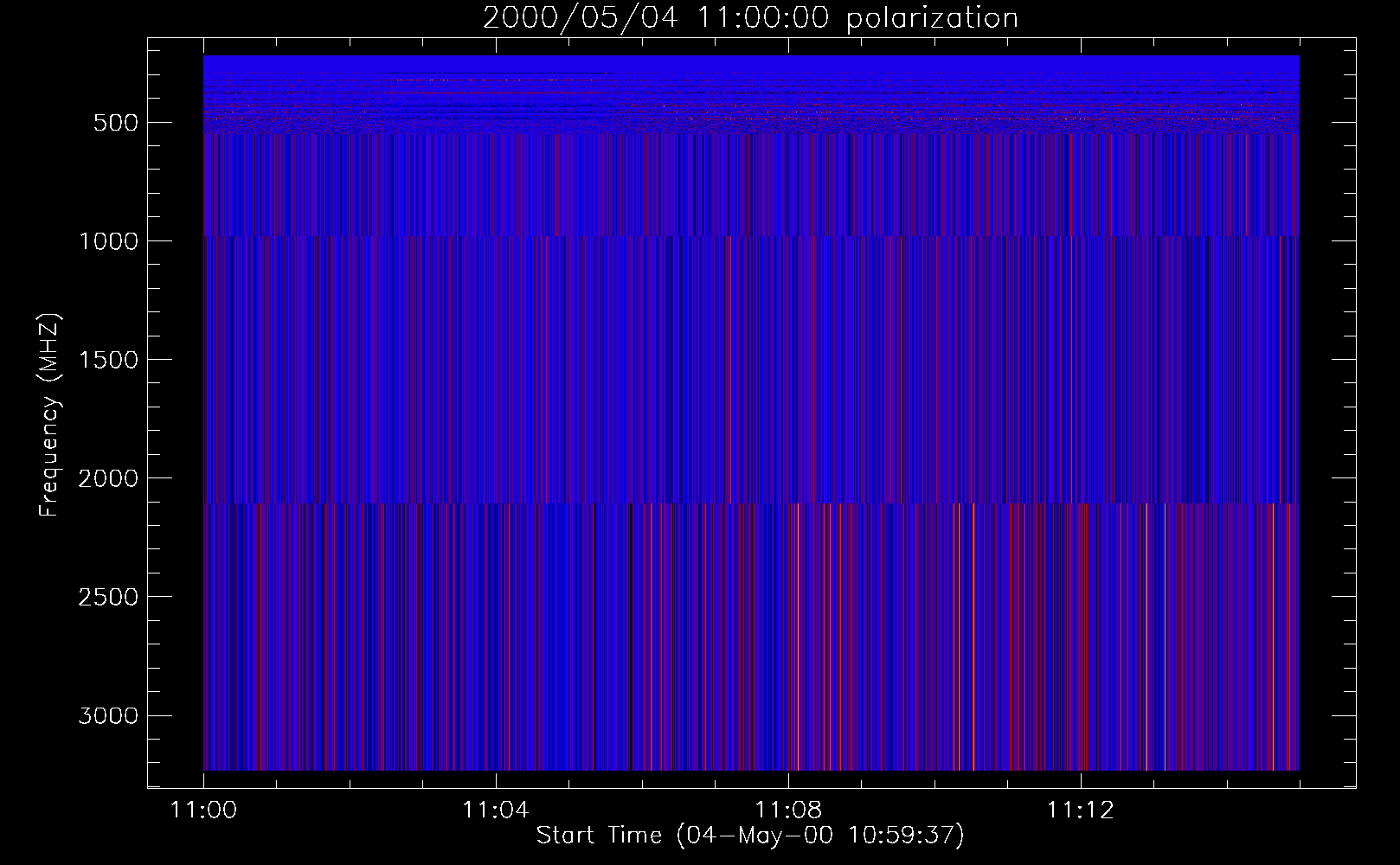Viewport: 1400px width, 865px height.
Task: Click the plot title '2000/05/04 11:00:00 polarization'
Action: coord(750,18)
